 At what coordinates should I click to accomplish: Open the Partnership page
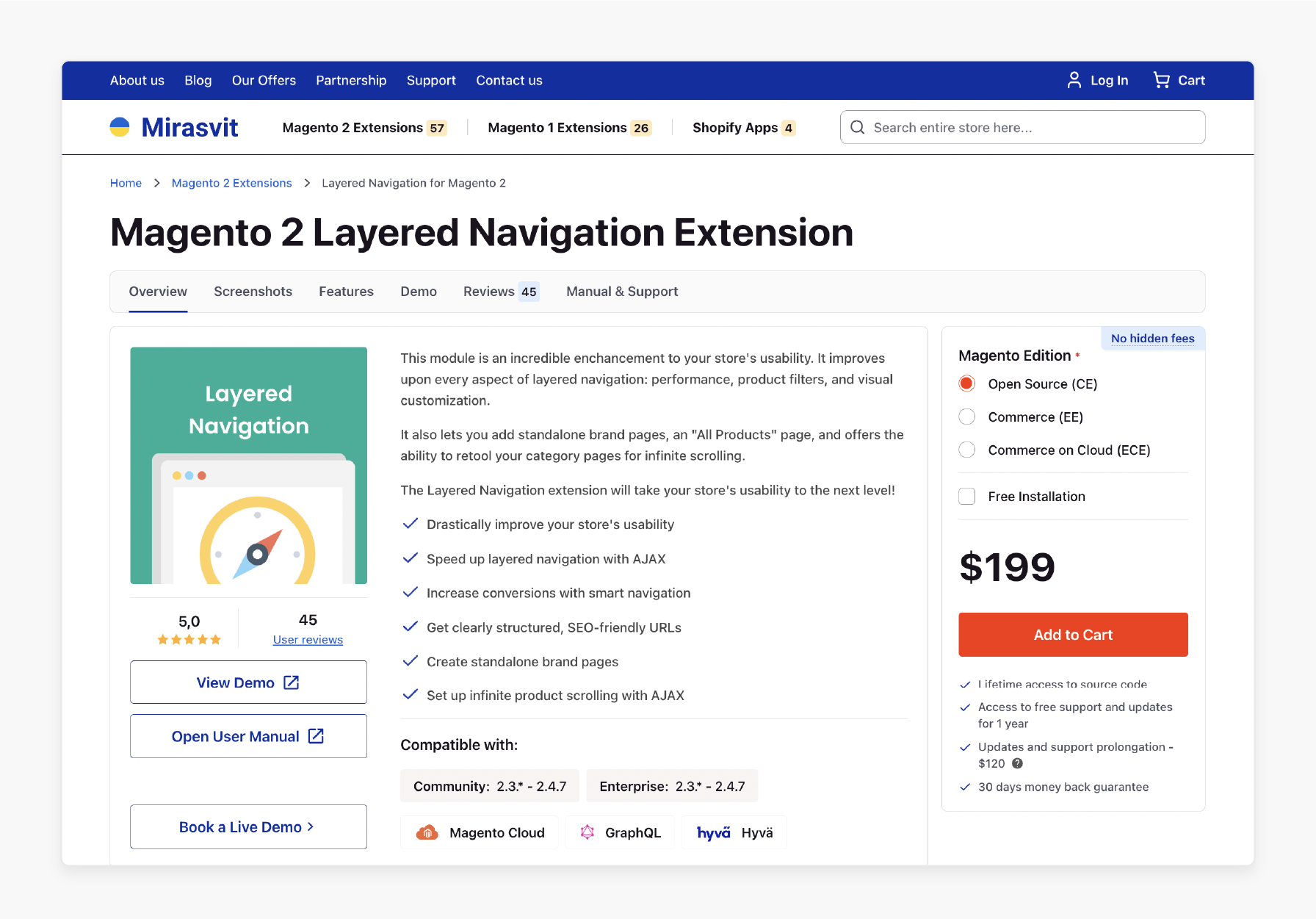coord(351,80)
